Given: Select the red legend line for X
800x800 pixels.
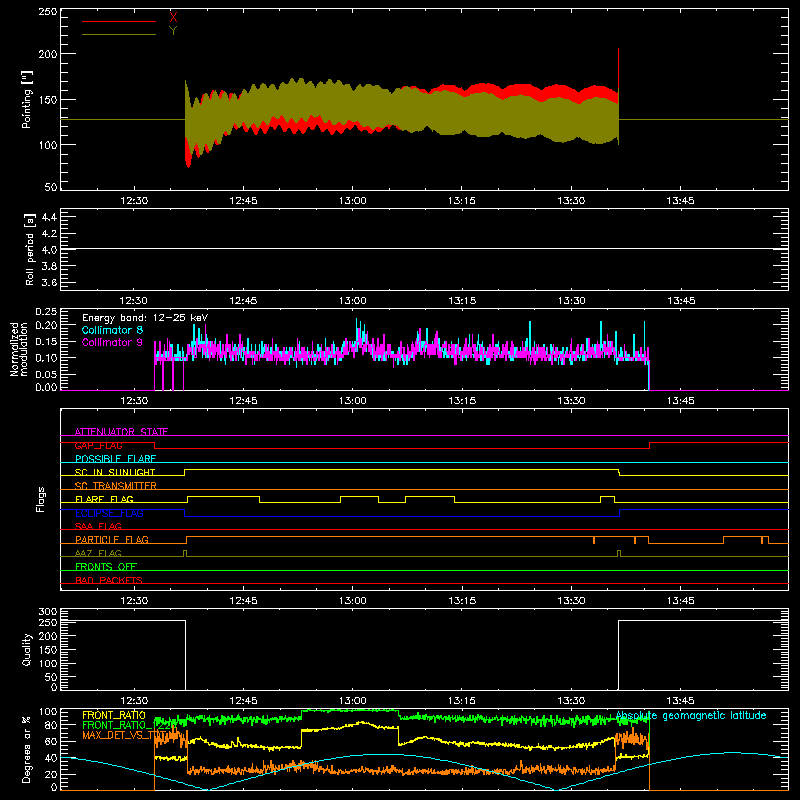Looking at the screenshot, I should click(119, 21).
